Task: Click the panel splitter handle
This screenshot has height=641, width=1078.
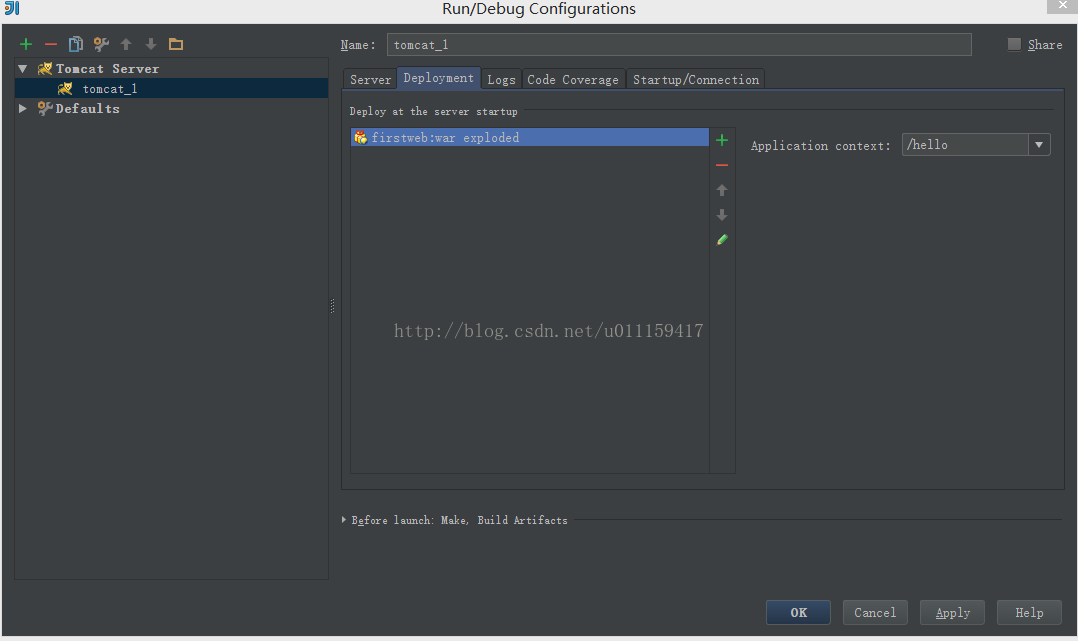Action: pos(333,305)
